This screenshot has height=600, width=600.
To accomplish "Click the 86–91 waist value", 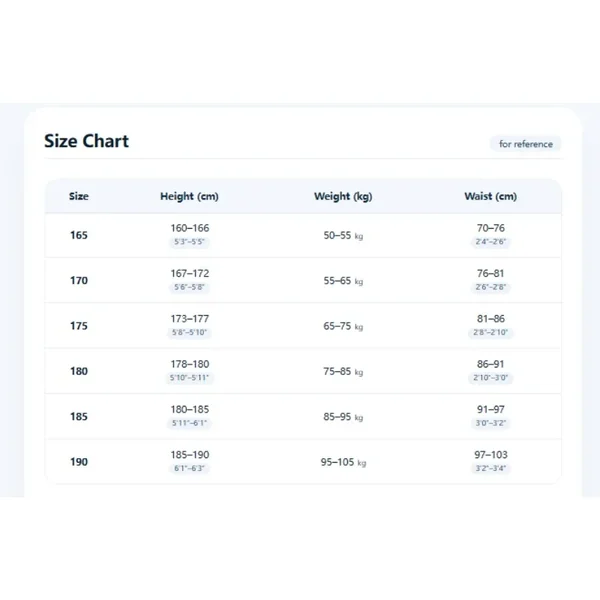I will coord(491,364).
